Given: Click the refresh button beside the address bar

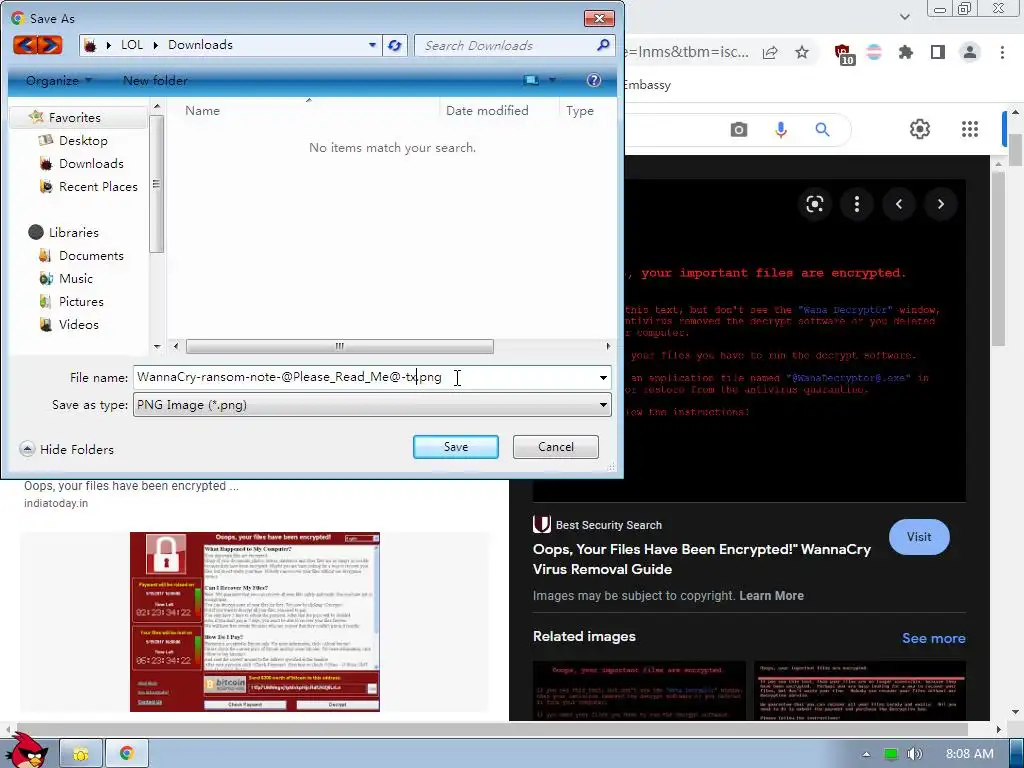Looking at the screenshot, I should click(394, 45).
